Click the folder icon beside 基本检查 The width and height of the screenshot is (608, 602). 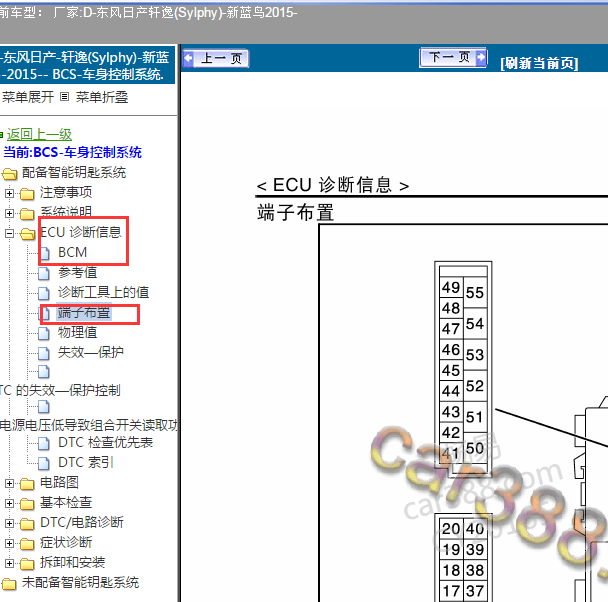pyautogui.click(x=27, y=504)
